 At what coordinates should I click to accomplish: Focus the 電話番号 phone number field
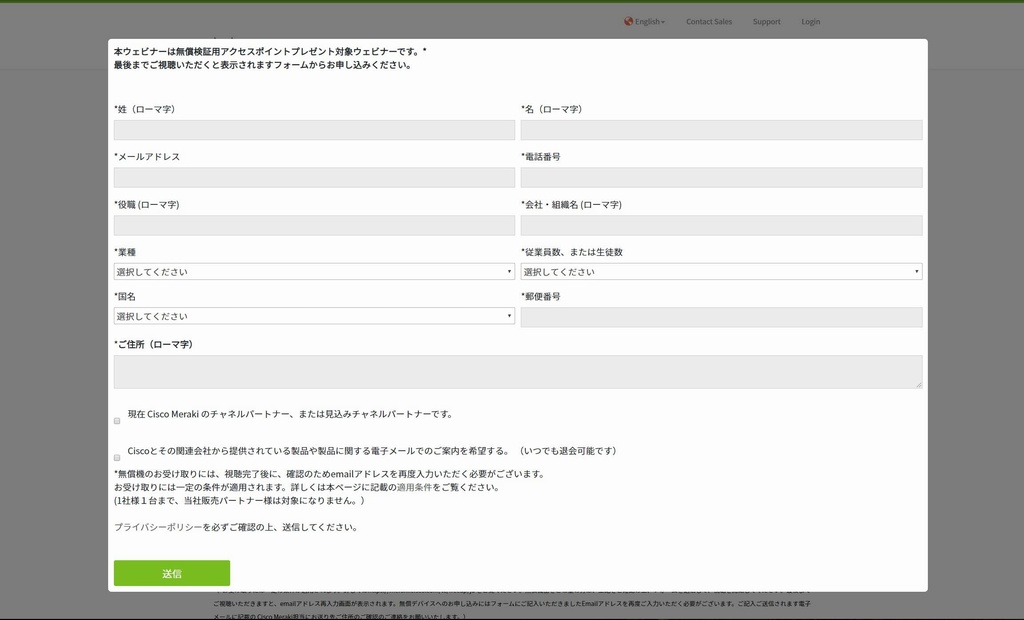click(x=721, y=178)
